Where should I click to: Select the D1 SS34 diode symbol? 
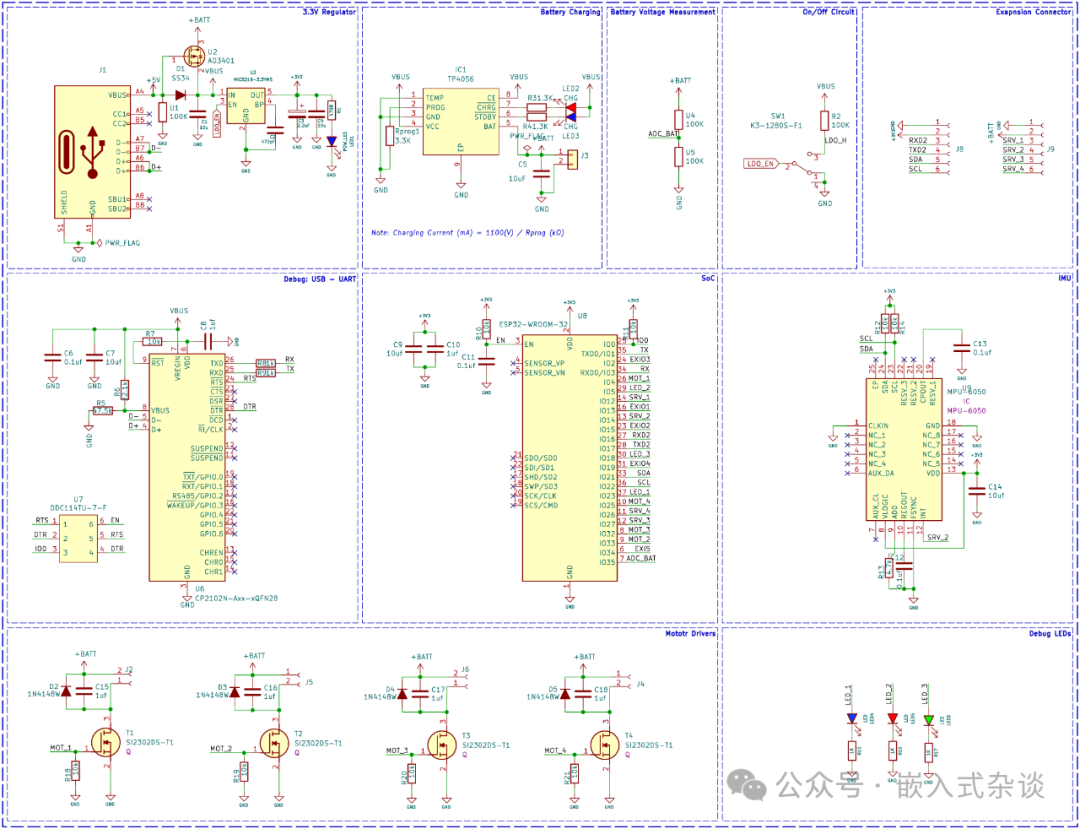(182, 95)
